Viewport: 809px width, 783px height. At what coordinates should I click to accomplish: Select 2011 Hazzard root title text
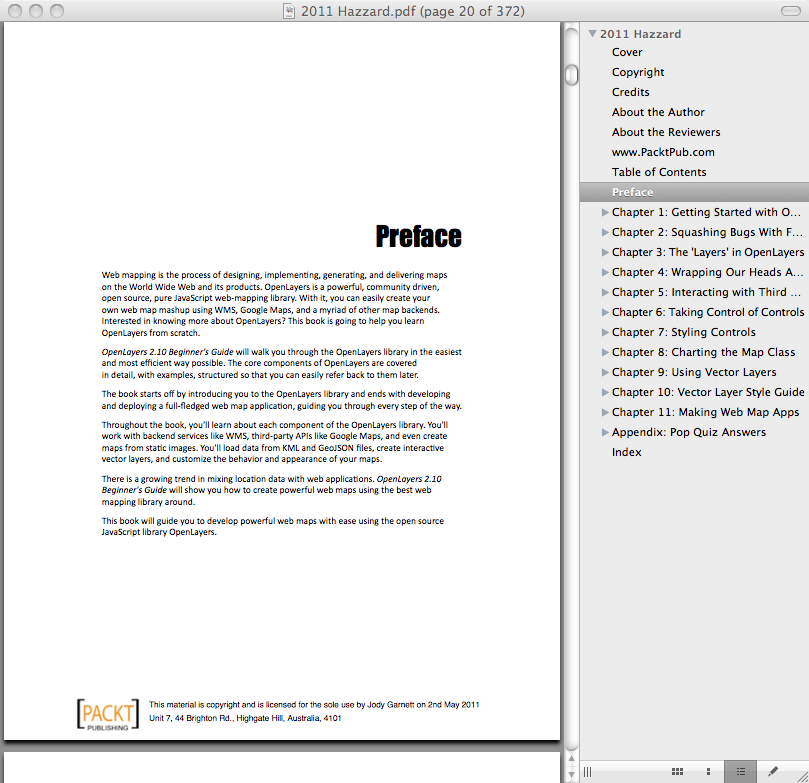point(640,34)
